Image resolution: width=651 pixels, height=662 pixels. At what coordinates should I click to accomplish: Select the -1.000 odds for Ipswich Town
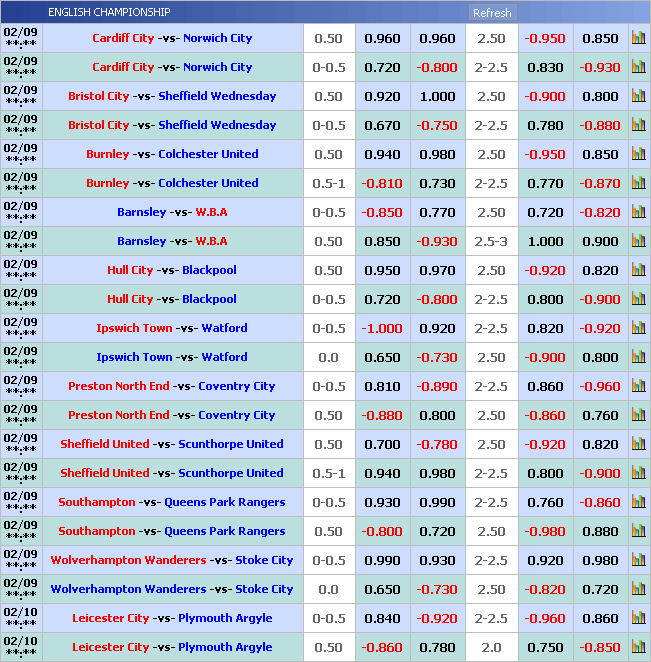(x=382, y=329)
